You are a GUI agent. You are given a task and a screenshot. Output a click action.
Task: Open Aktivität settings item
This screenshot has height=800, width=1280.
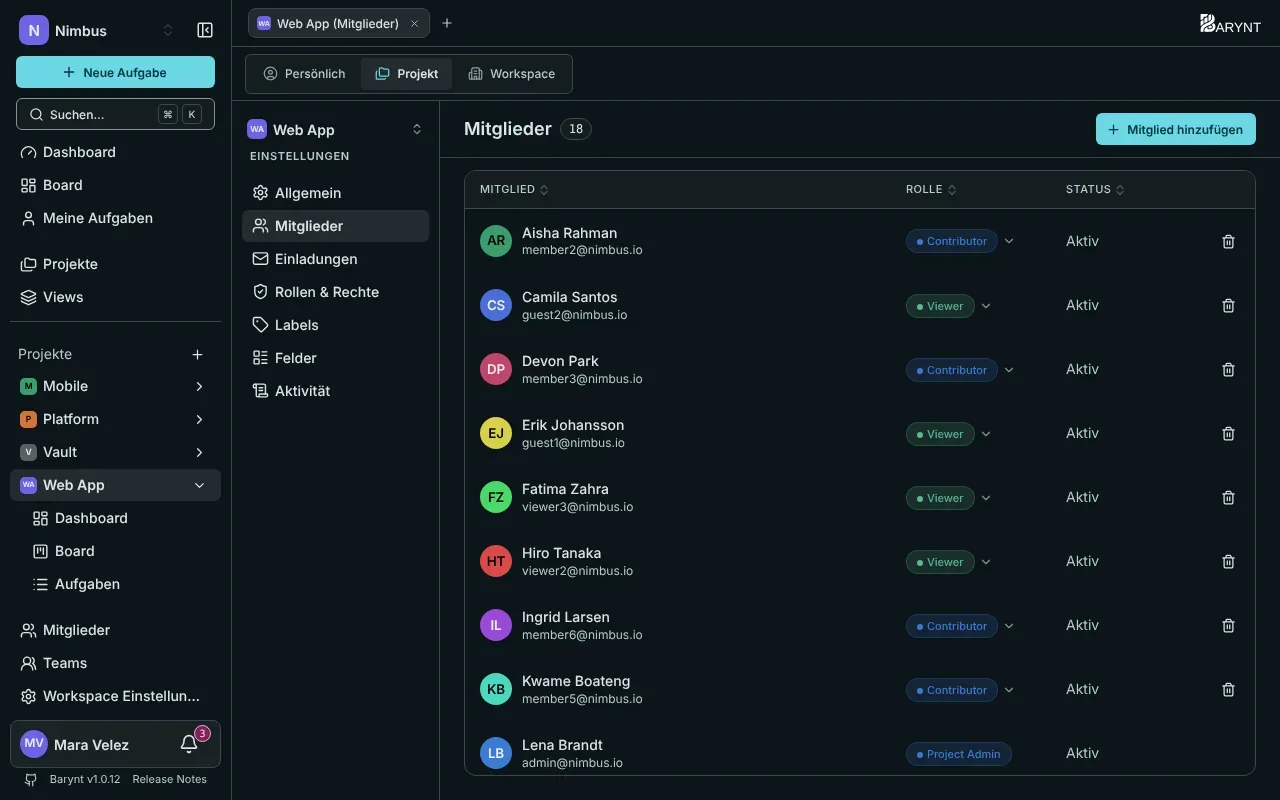335,390
